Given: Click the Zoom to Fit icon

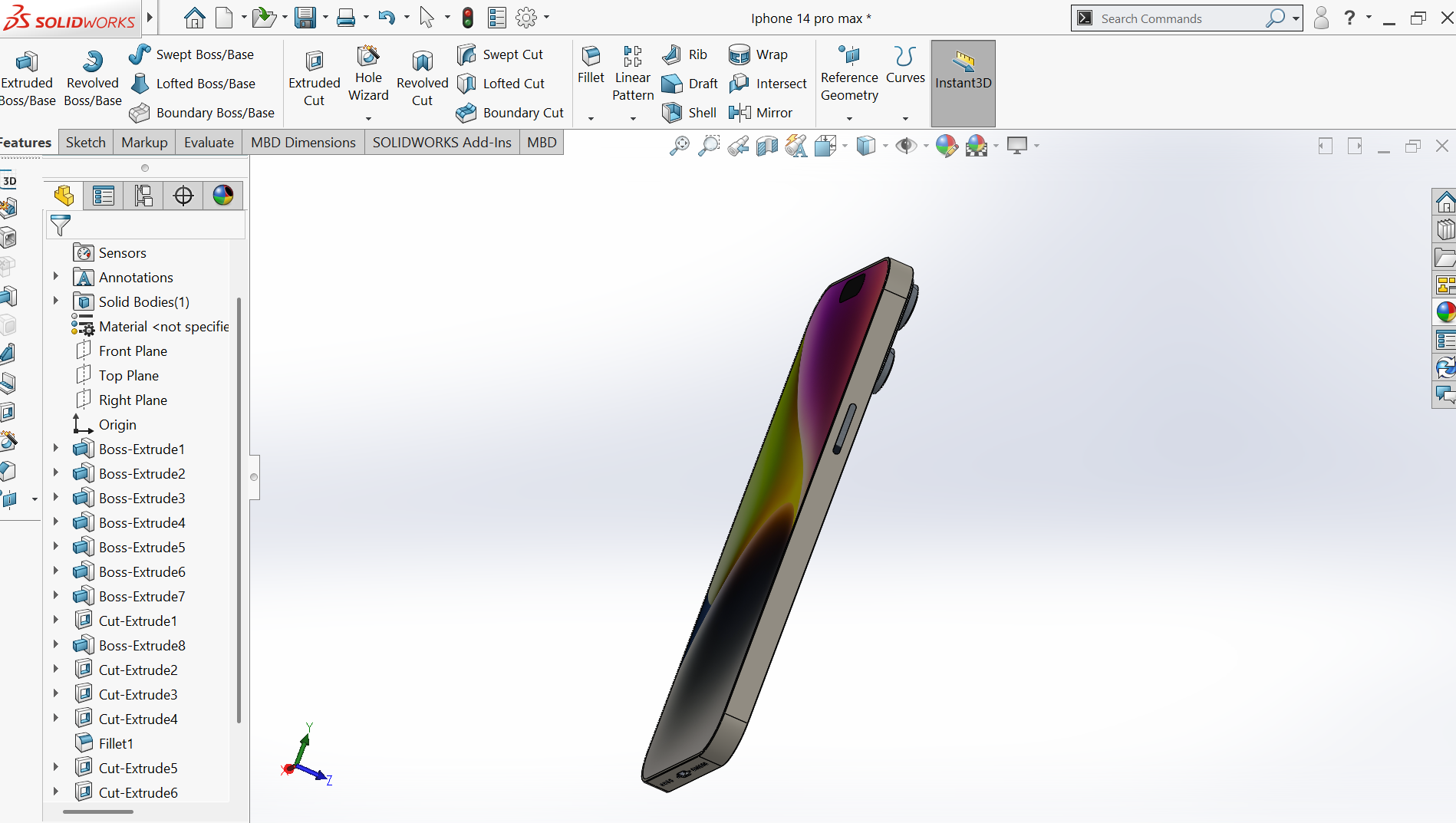Looking at the screenshot, I should 679,146.
